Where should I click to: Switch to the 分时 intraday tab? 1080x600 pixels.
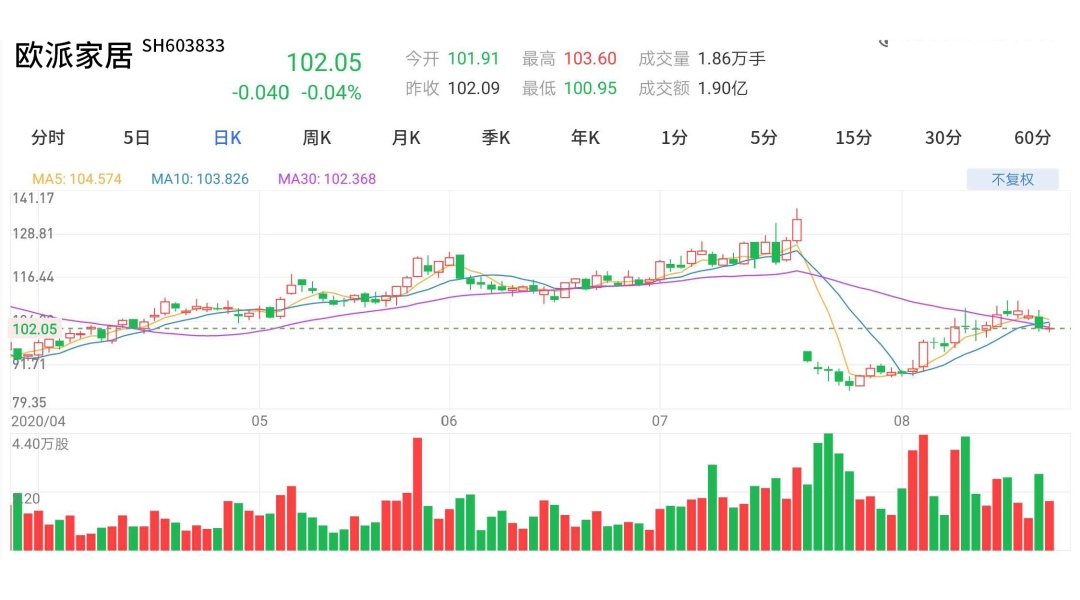point(48,138)
